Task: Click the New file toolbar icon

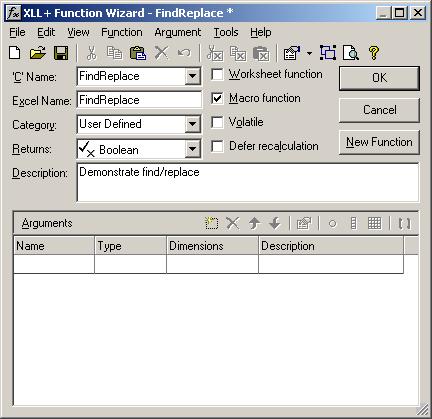Action: (15, 53)
